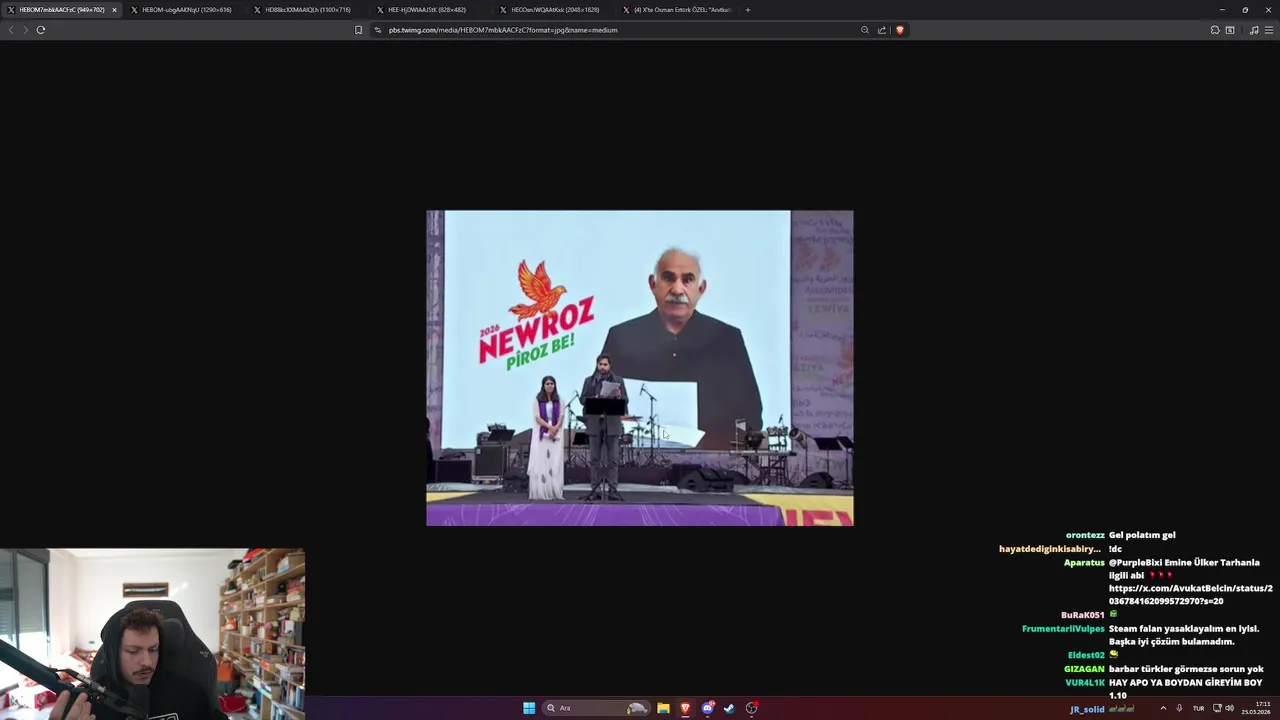Open the browser hamburger main menu
The width and height of the screenshot is (1280, 720).
1269,30
